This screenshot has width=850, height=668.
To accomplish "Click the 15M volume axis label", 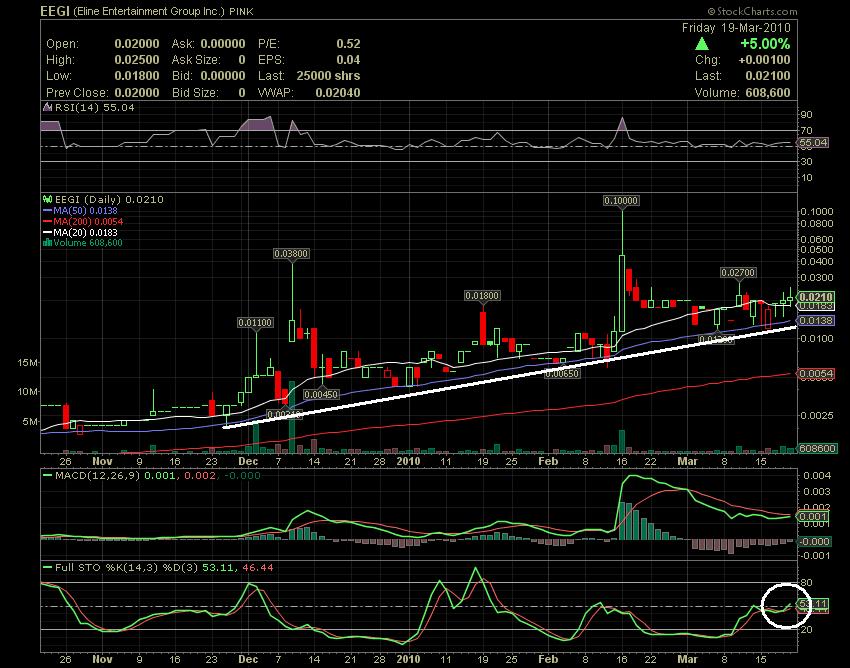I will pos(28,362).
